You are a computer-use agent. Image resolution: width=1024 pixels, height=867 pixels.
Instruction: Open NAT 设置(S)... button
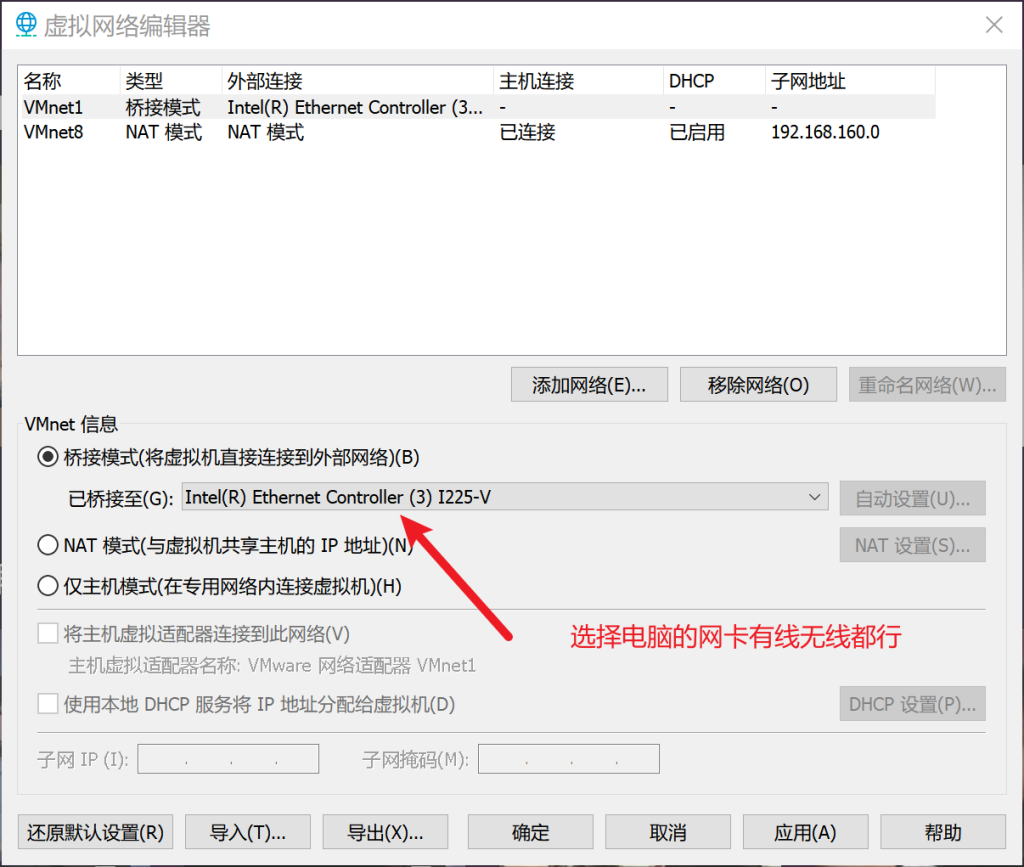pos(912,545)
